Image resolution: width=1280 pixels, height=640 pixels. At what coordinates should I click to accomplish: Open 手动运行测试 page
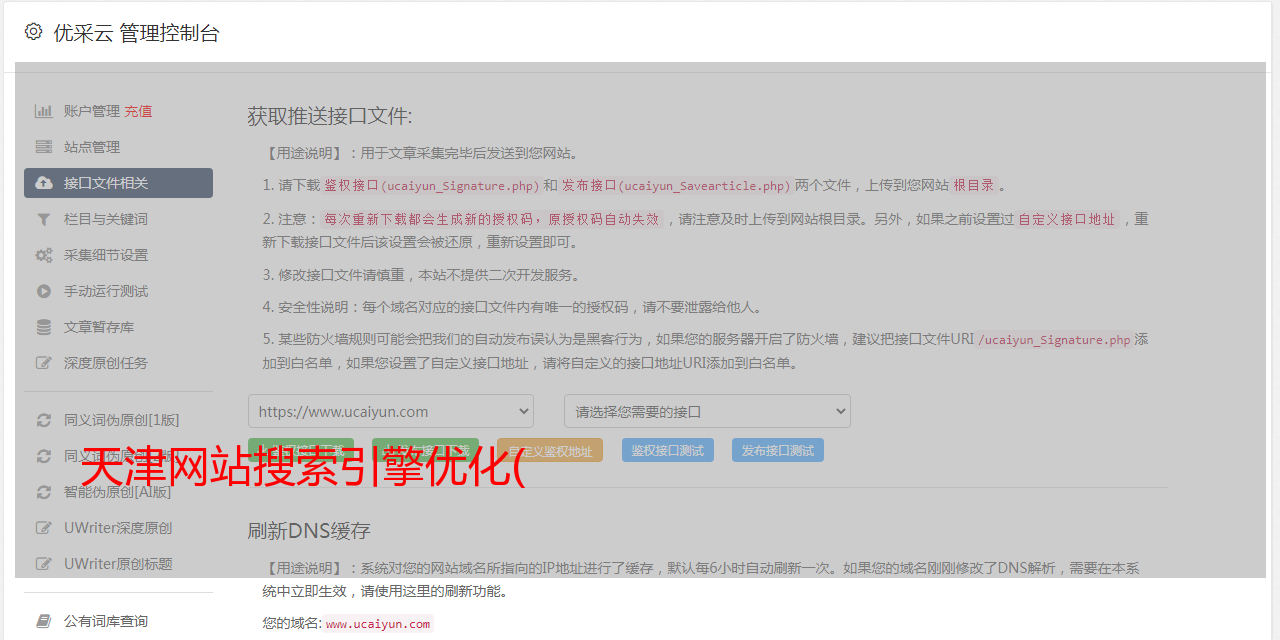click(x=118, y=291)
